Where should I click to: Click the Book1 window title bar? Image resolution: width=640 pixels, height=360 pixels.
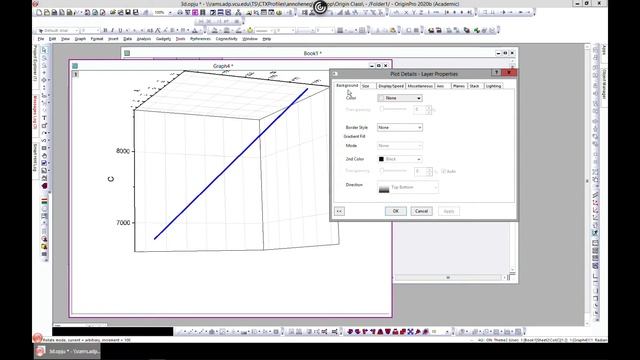312,53
